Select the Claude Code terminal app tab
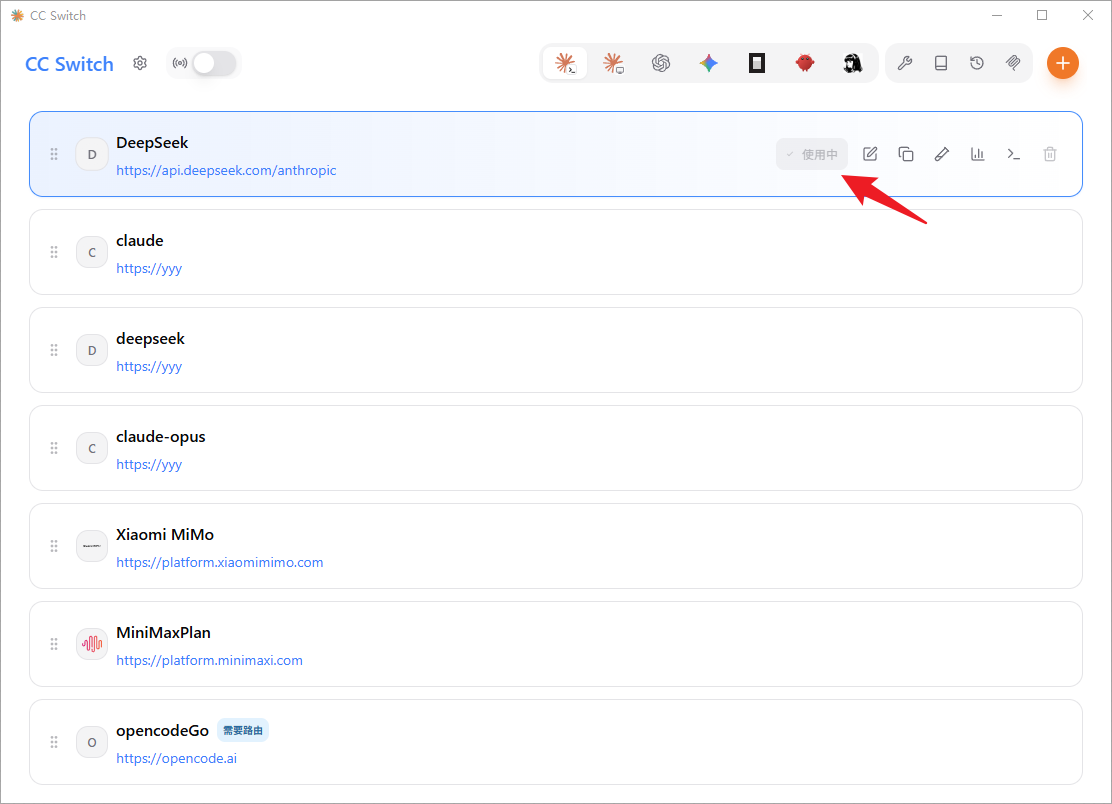 click(x=565, y=63)
